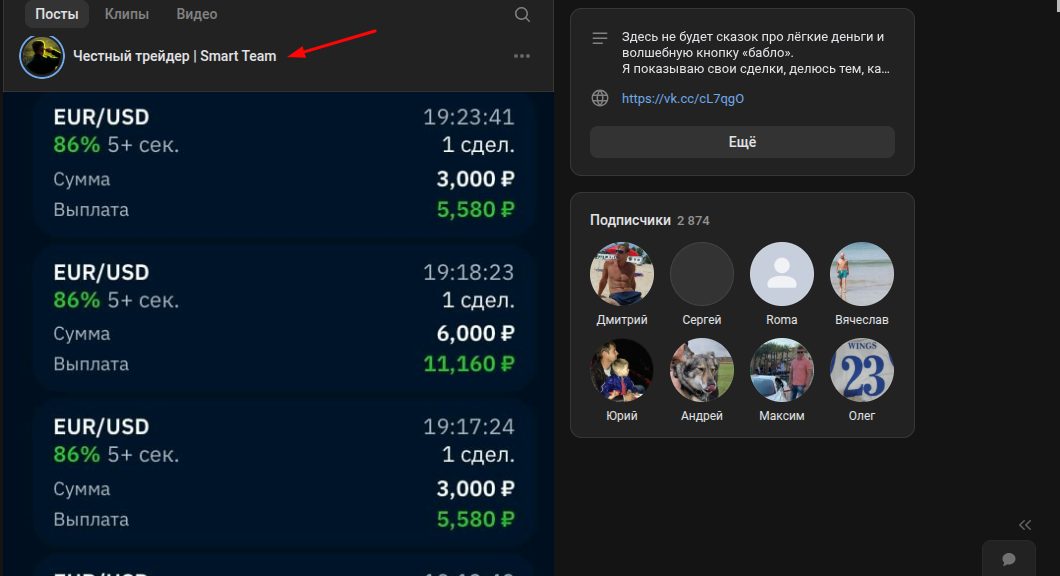
Task: Open Честный трейдер profile avatar
Action: point(42,56)
